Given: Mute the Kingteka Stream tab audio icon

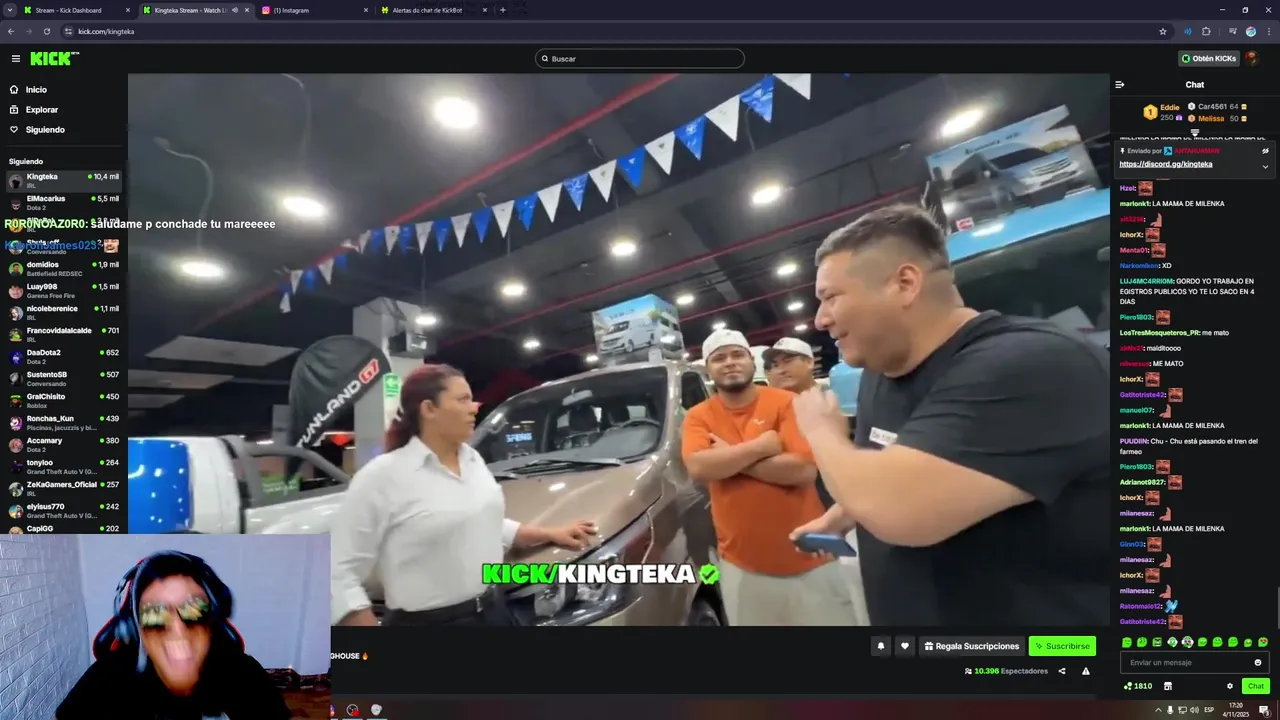Looking at the screenshot, I should pos(235,10).
